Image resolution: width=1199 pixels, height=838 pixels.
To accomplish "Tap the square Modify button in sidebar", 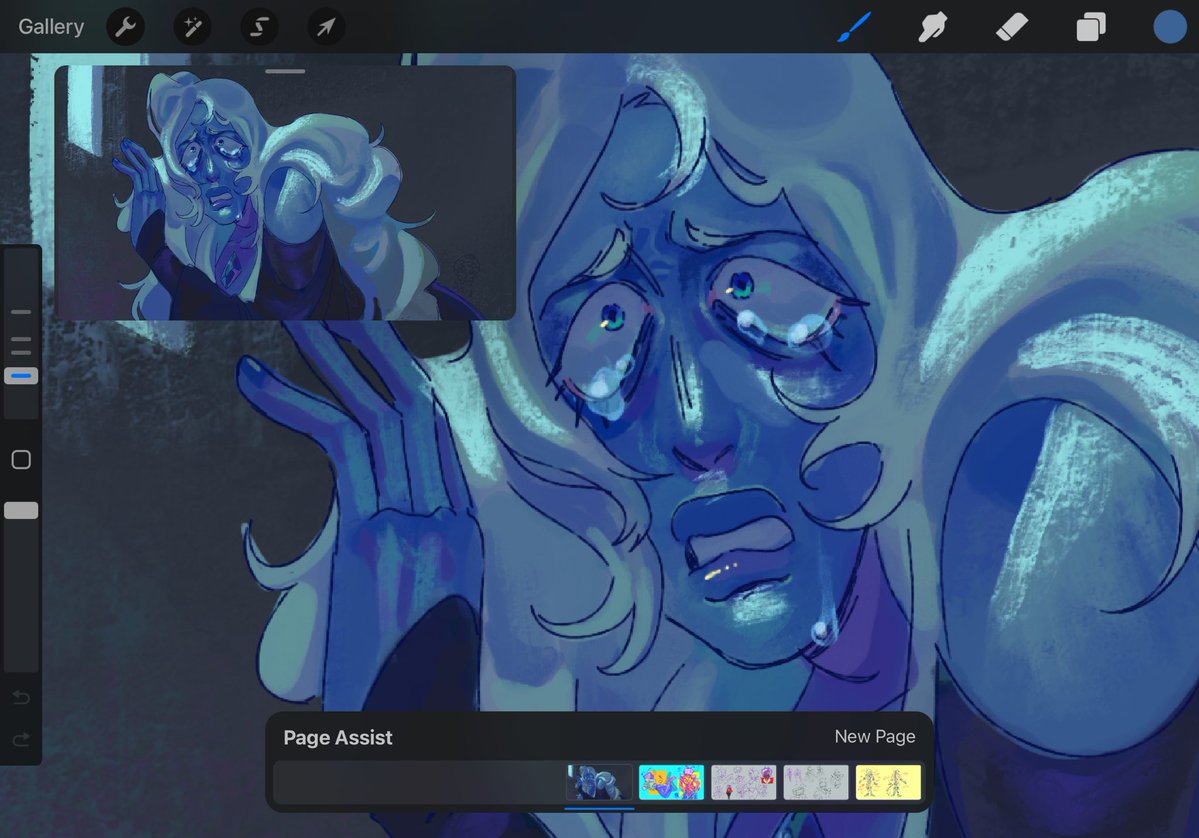I will [21, 460].
